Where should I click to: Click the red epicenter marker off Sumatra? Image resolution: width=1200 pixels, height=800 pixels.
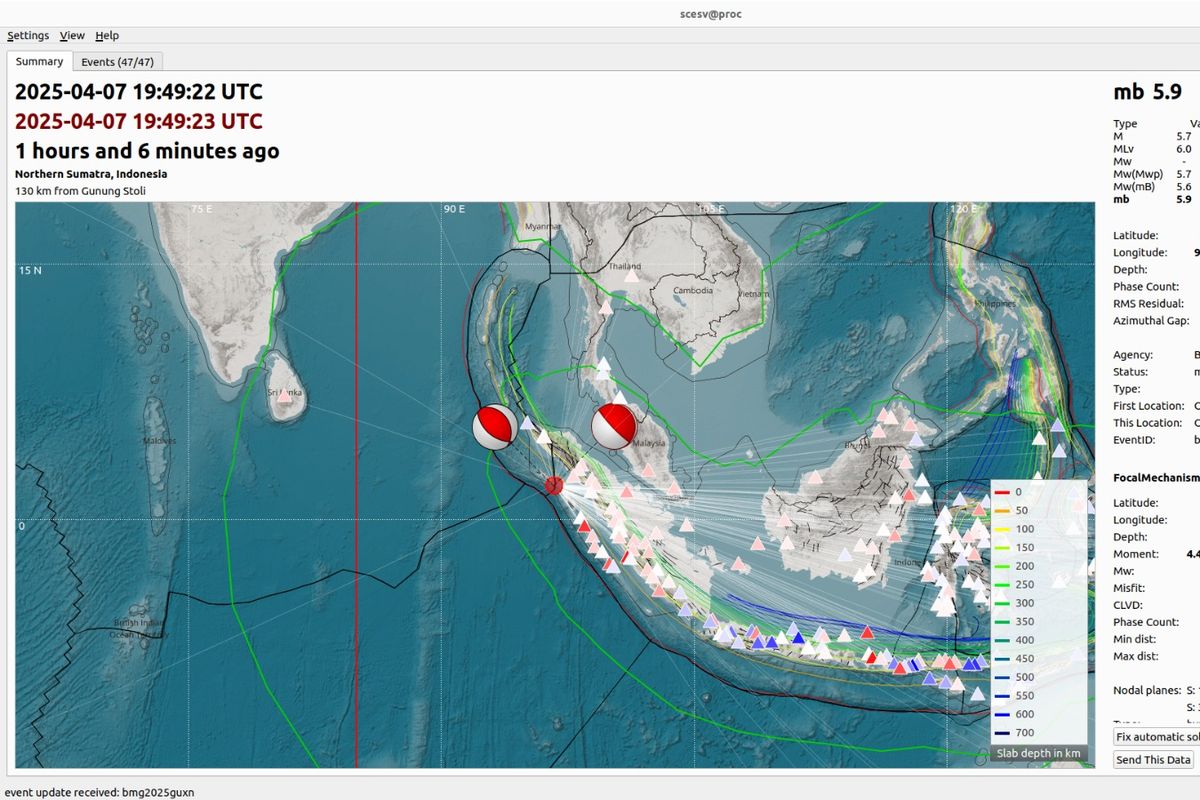click(554, 486)
